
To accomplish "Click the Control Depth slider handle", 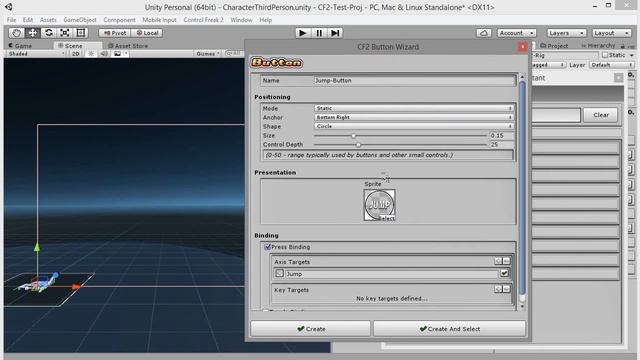I will 358,144.
